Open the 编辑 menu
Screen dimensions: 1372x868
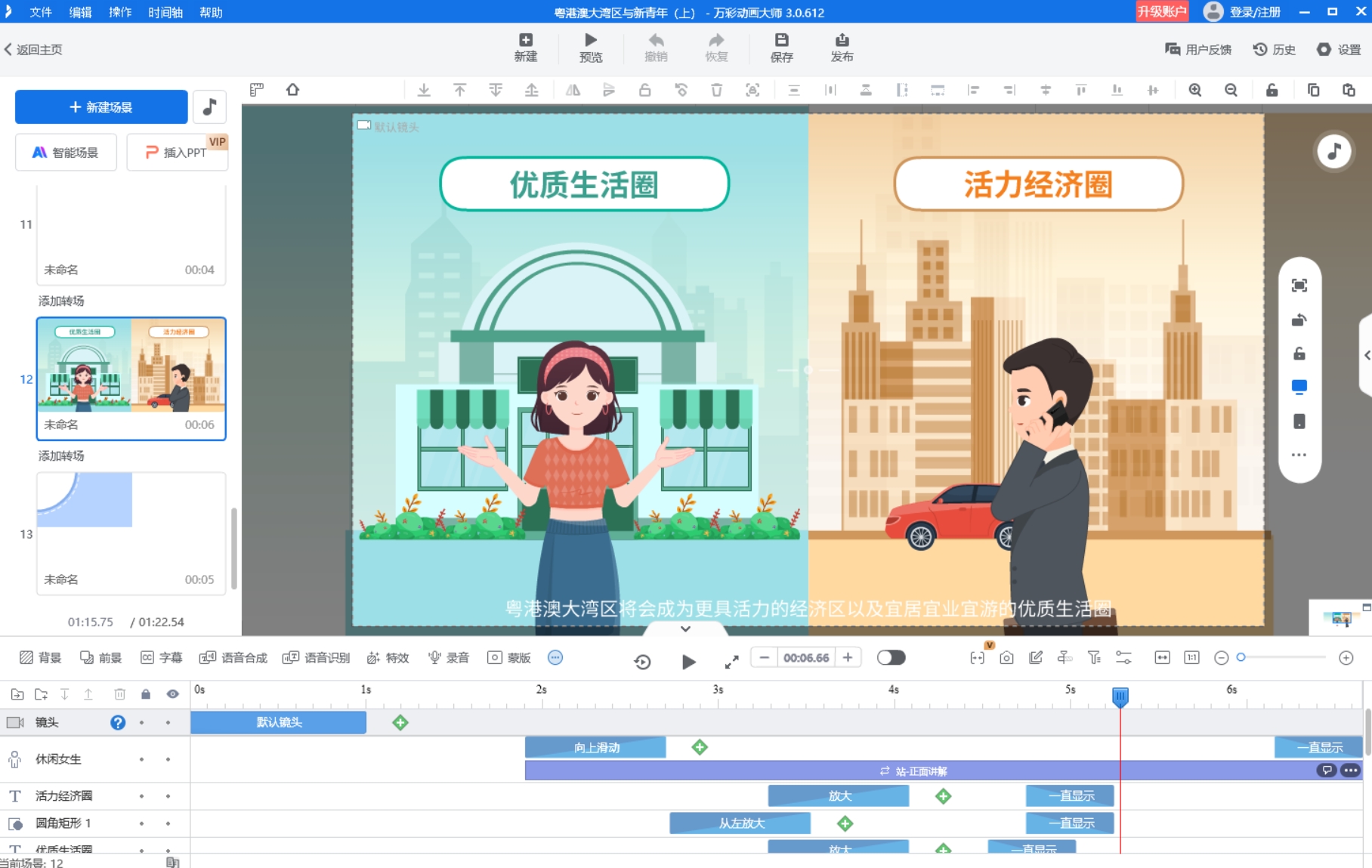[80, 12]
